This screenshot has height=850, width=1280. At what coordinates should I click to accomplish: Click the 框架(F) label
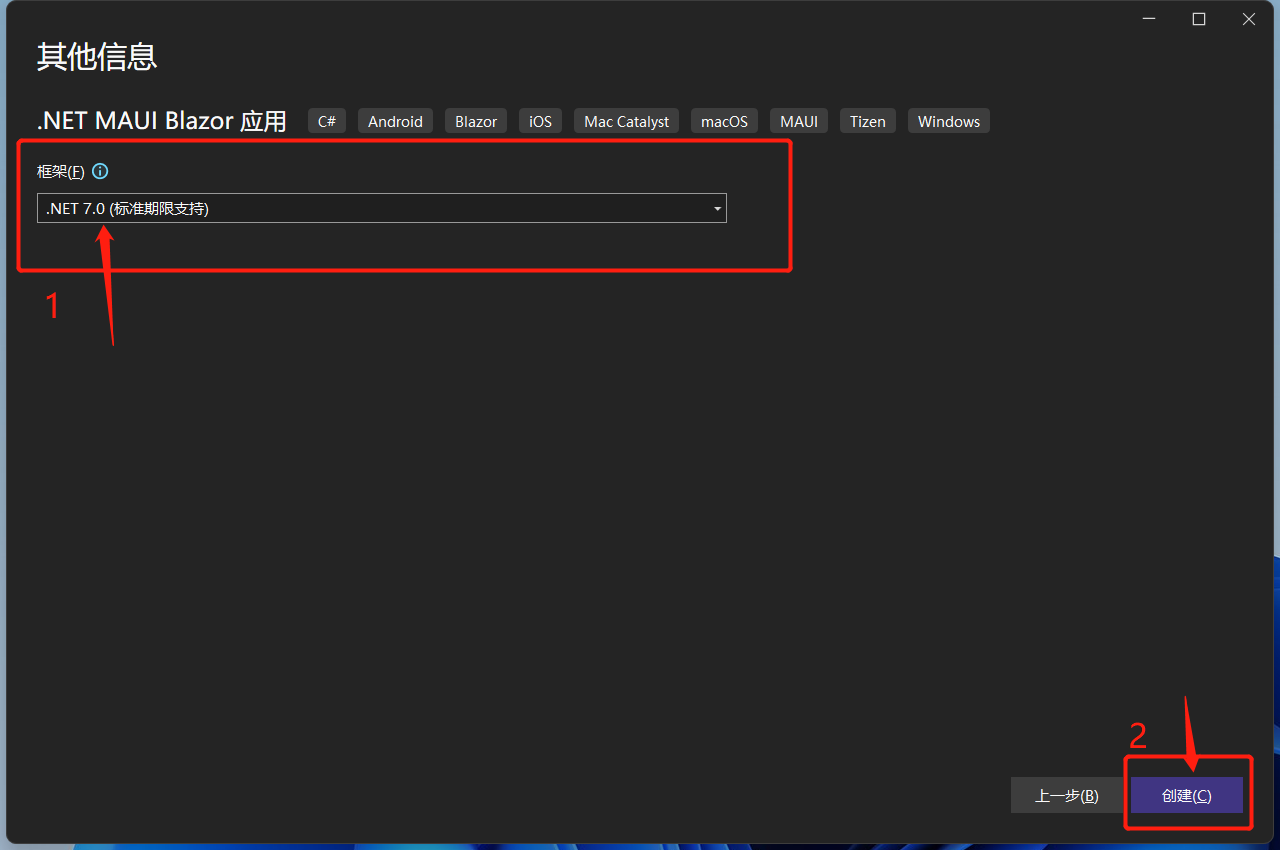[x=61, y=171]
